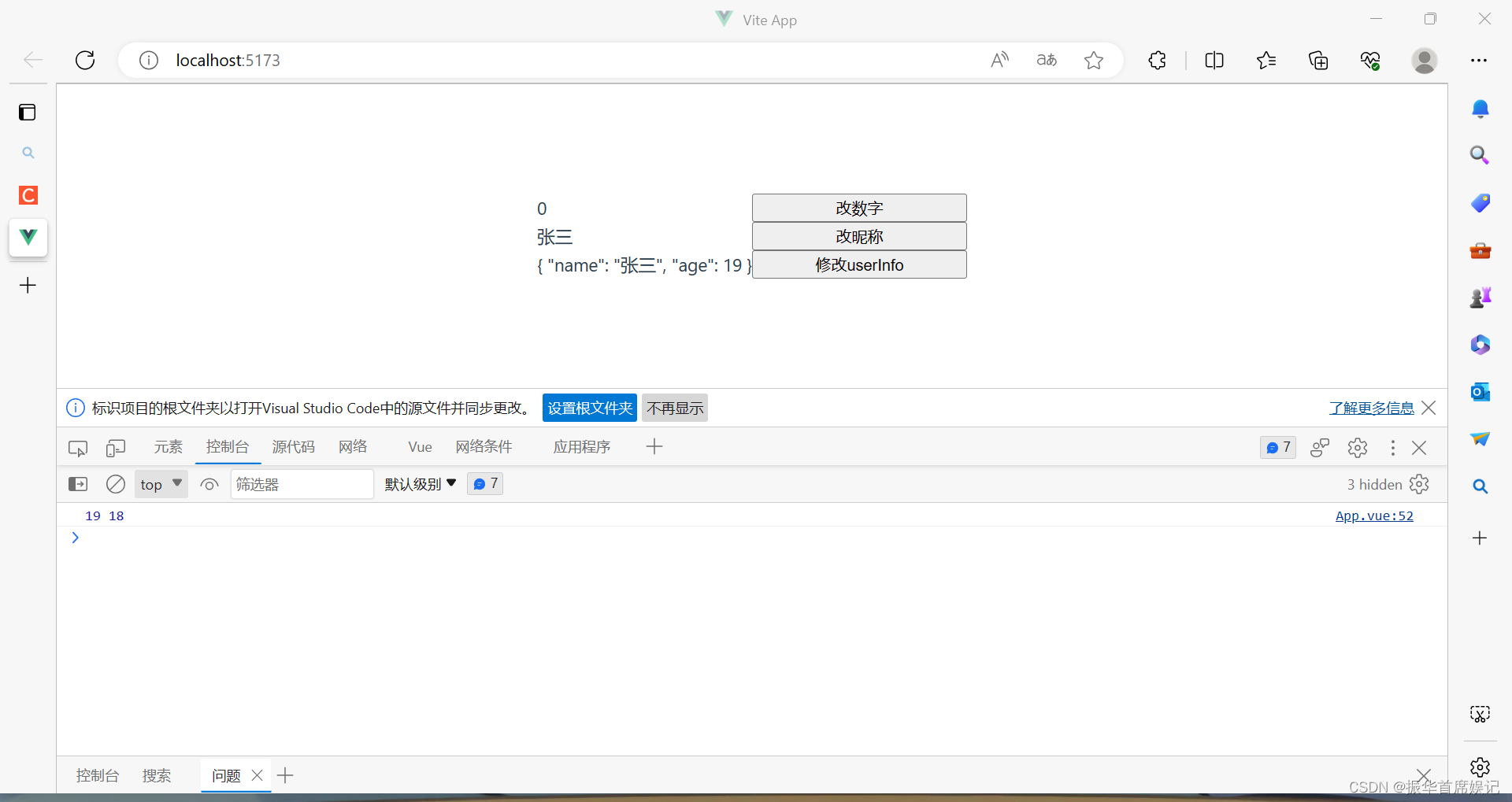
Task: Open the site information icon in address bar
Action: [148, 60]
